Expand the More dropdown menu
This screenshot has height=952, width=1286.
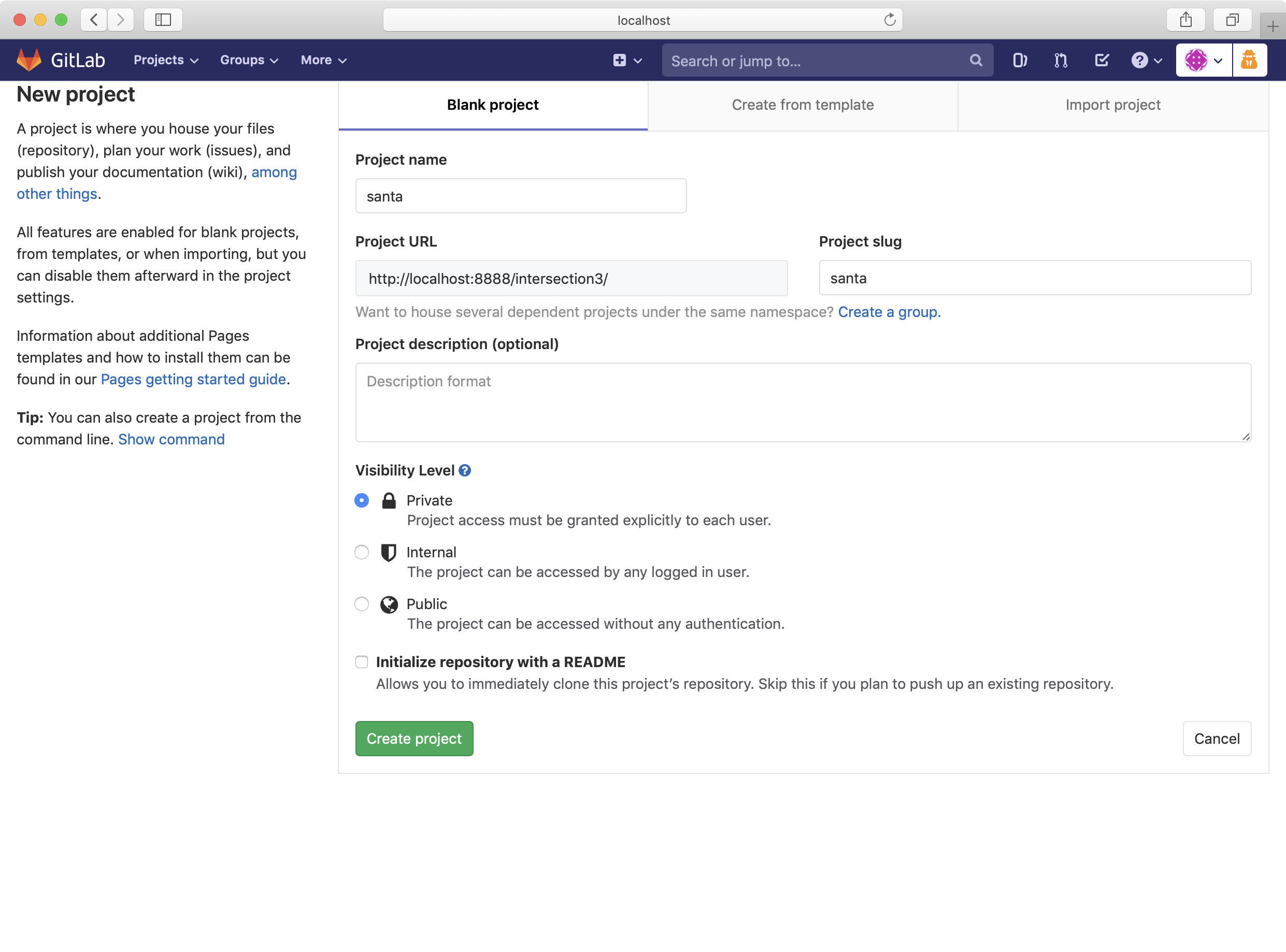tap(323, 60)
